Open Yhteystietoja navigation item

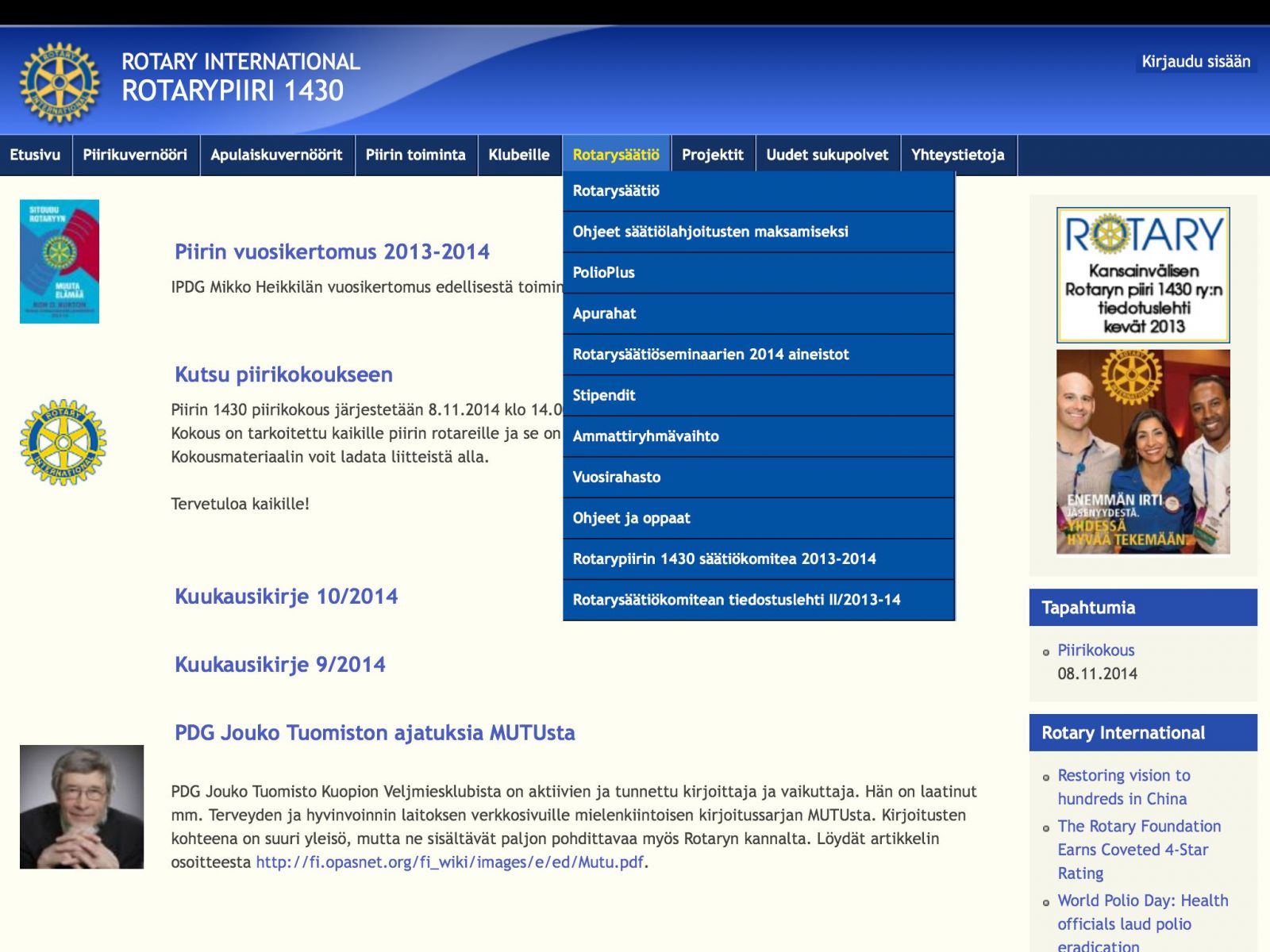click(x=958, y=155)
